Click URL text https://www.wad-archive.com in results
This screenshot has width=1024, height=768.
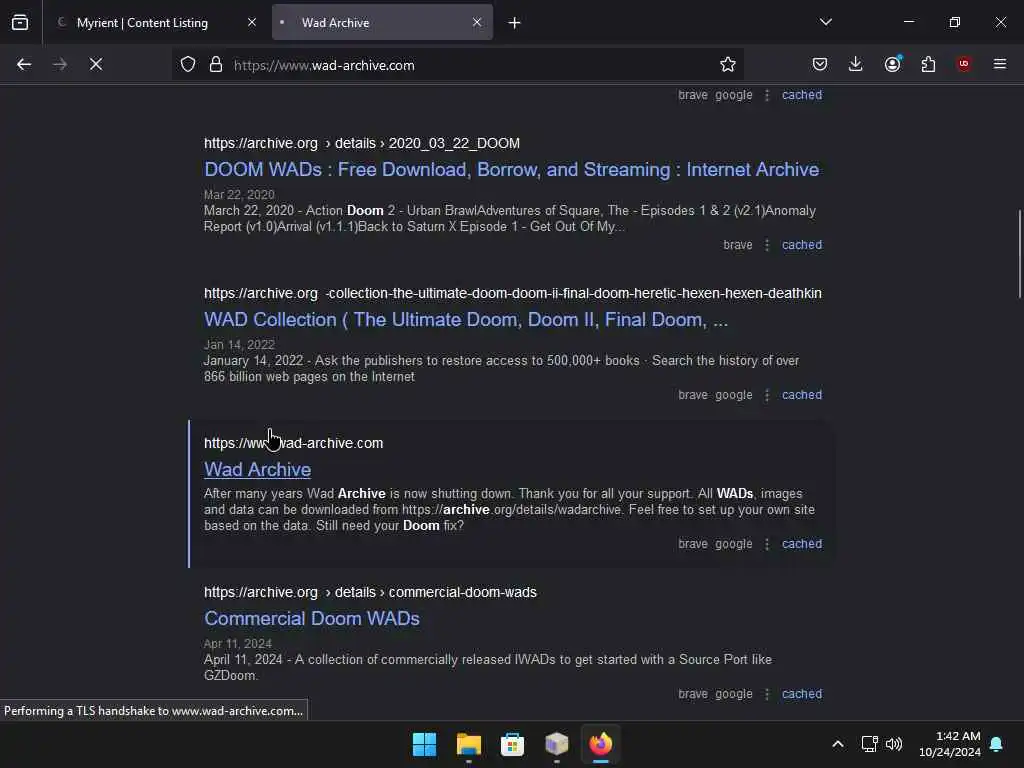[x=293, y=443]
